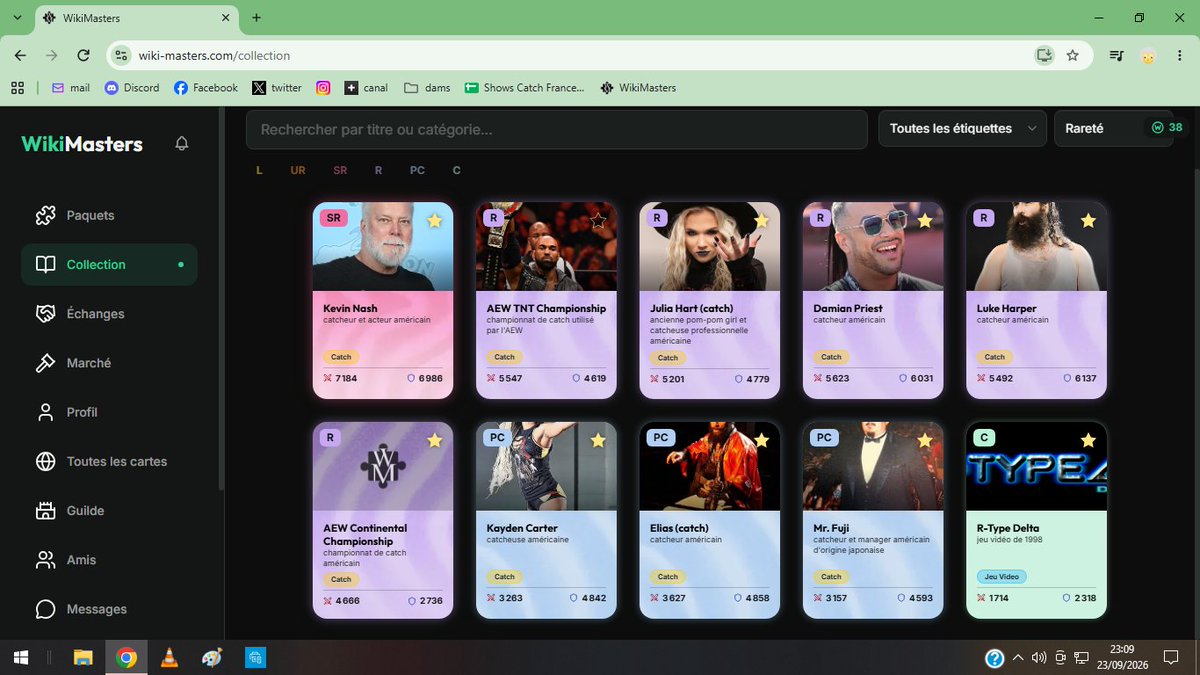This screenshot has height=675, width=1200.
Task: Open the Chrome profile avatar
Action: click(1149, 56)
